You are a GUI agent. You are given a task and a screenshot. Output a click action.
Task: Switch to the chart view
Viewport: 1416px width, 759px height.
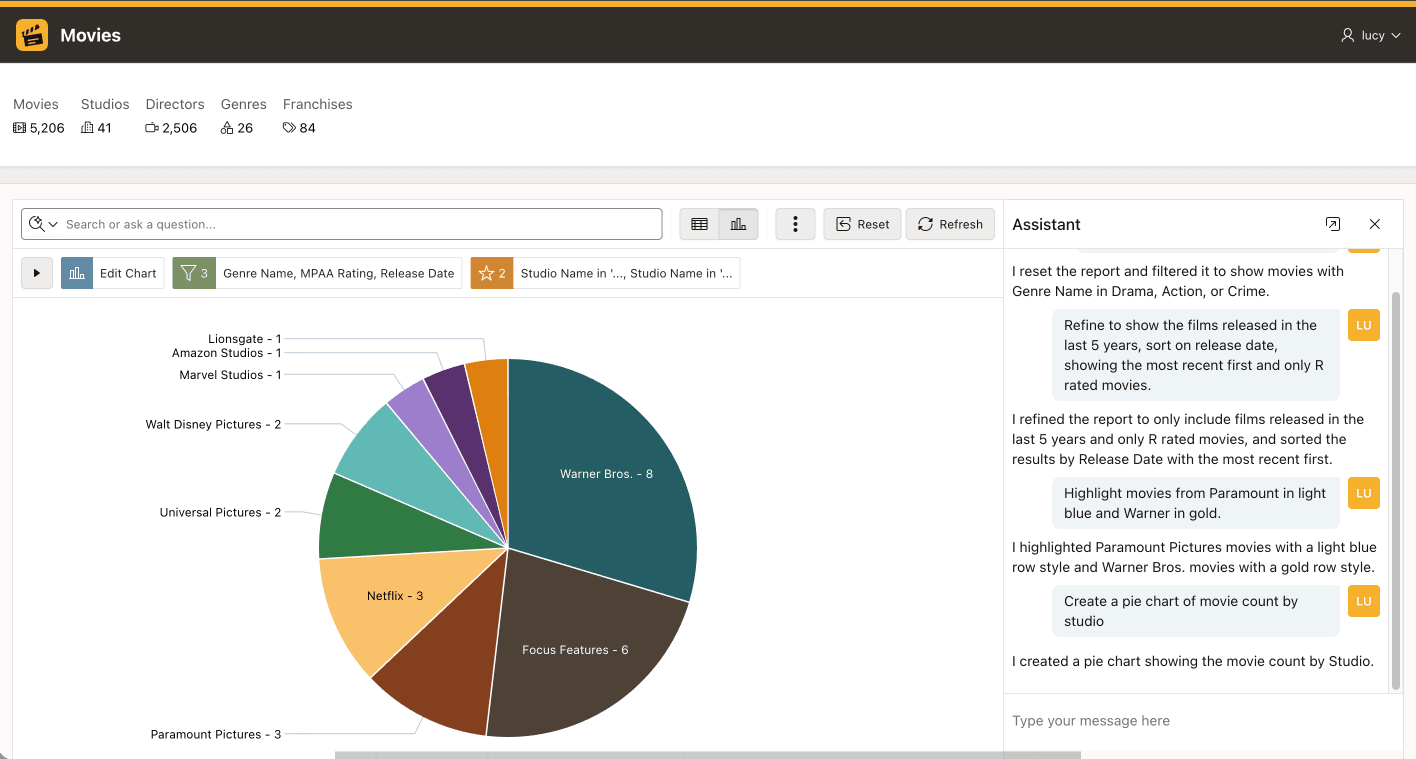point(739,224)
